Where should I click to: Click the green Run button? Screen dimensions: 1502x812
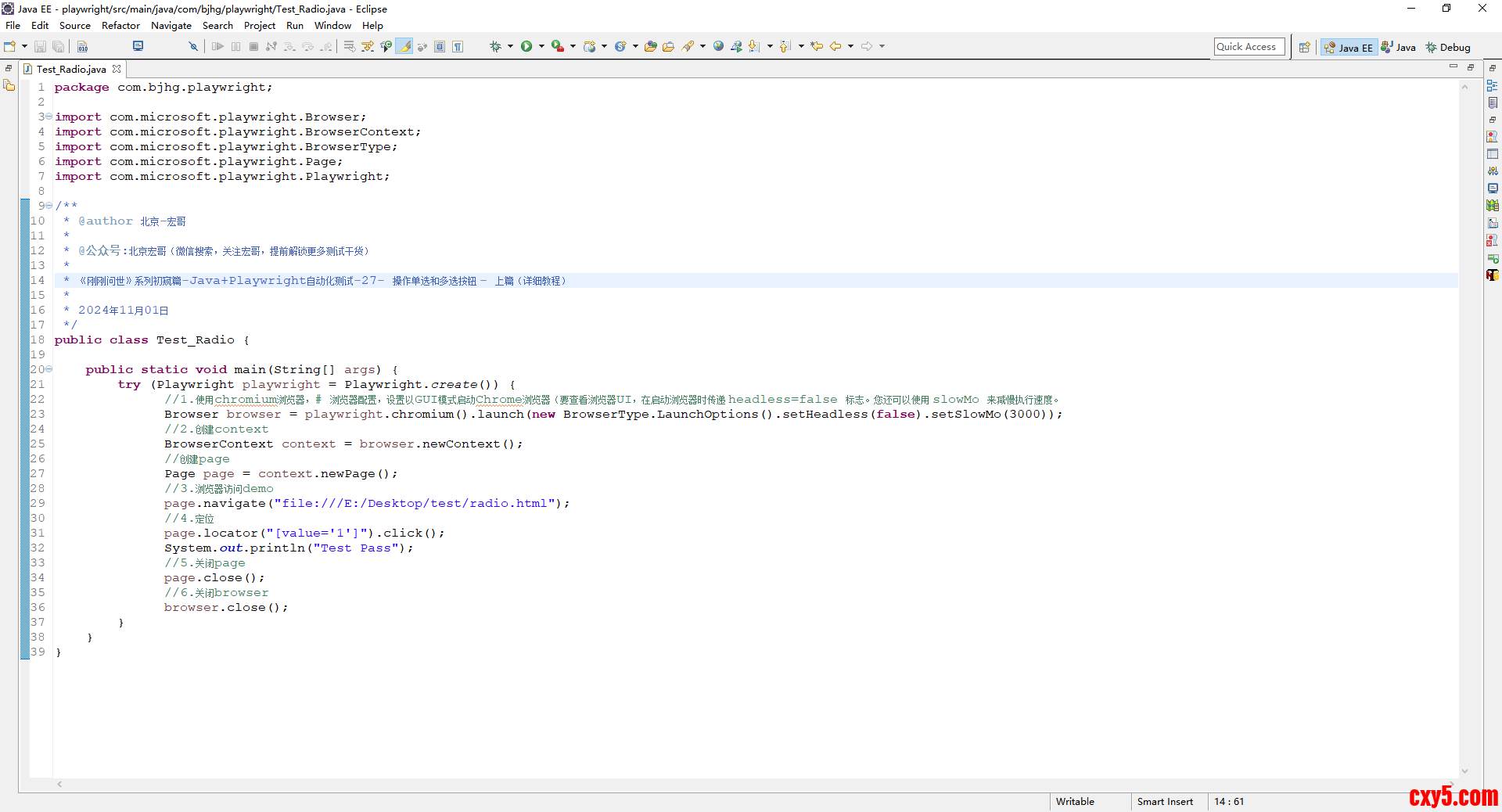[526, 47]
